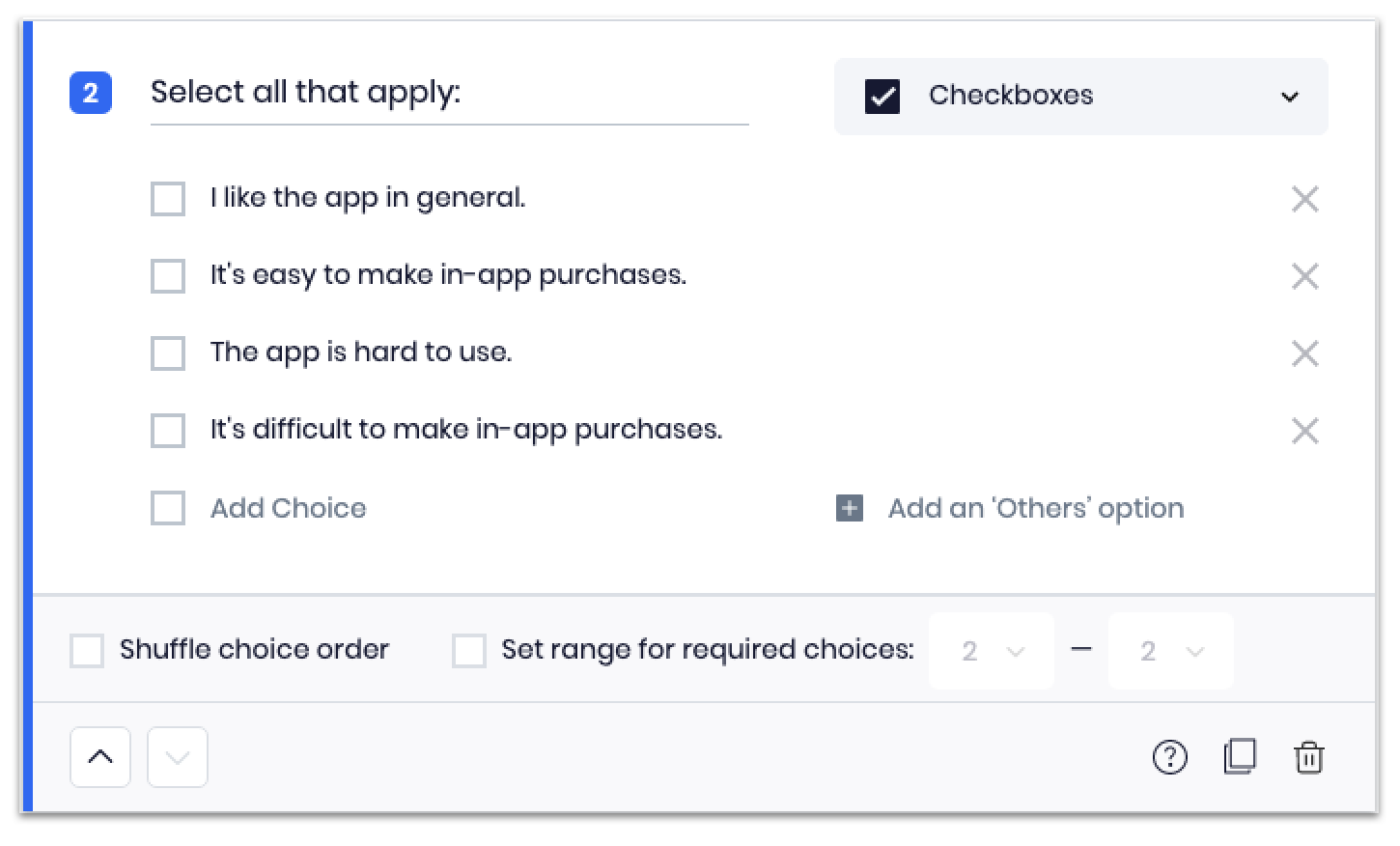
Task: Remove the 'The app is hard to use' choice
Action: [x=1304, y=353]
